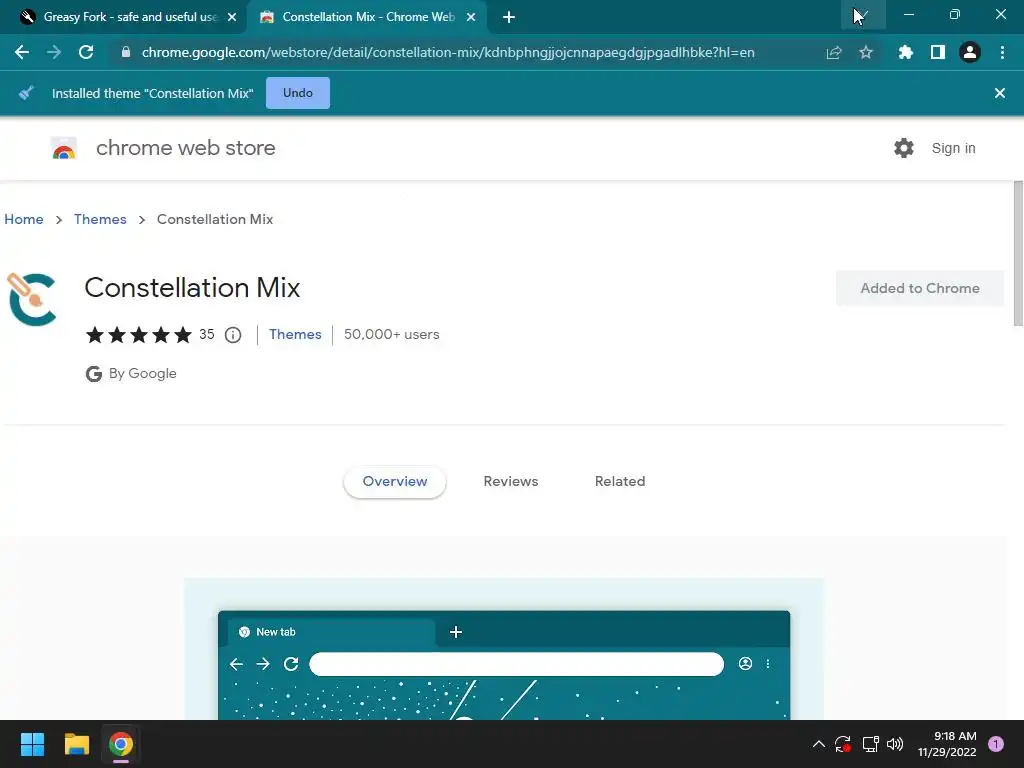
Task: Dismiss the installed theme infobar
Action: (x=999, y=93)
